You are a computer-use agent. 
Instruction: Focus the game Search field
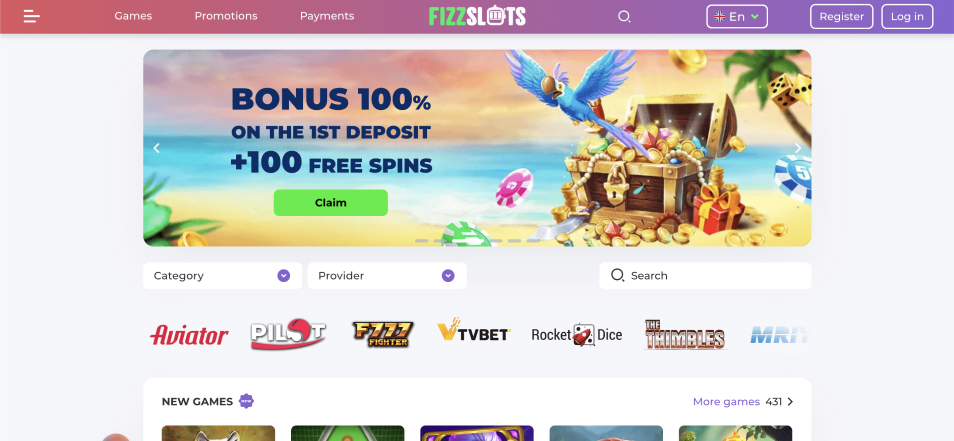tap(705, 276)
